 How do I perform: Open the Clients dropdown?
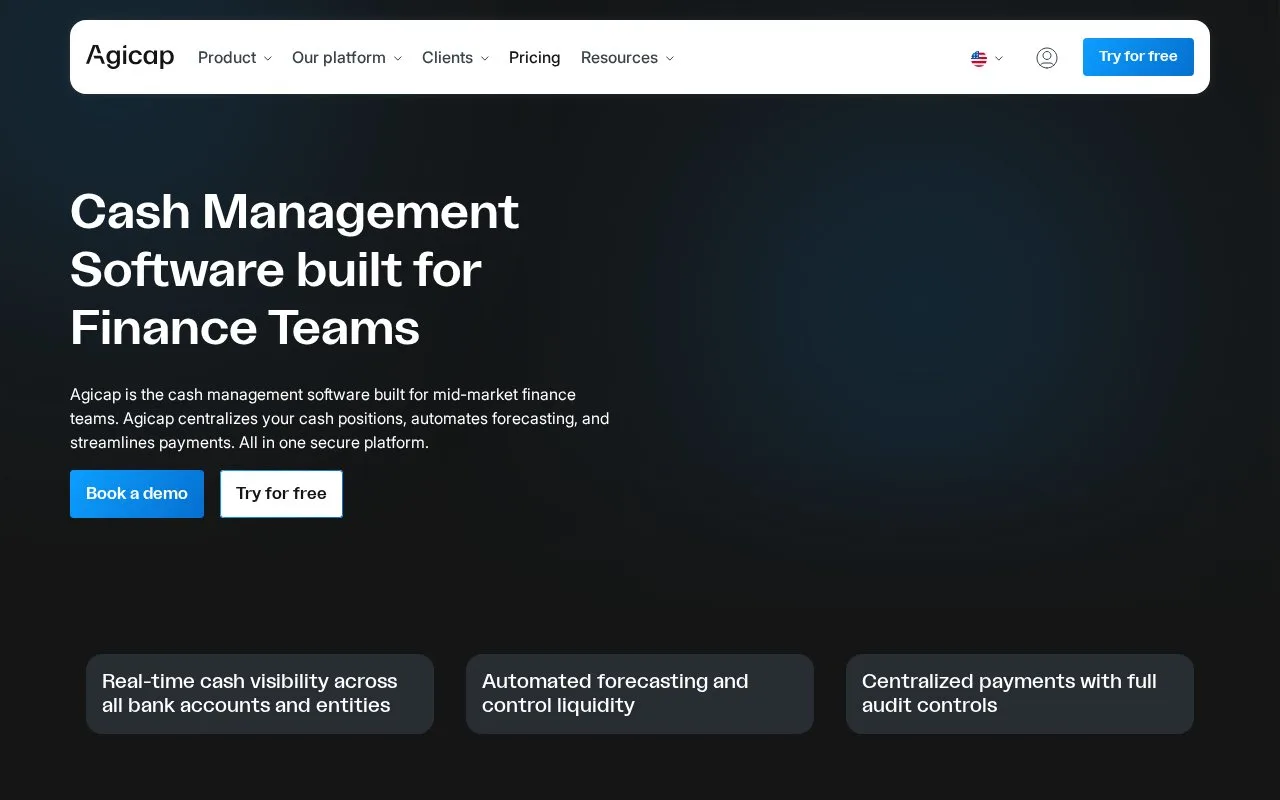(456, 58)
